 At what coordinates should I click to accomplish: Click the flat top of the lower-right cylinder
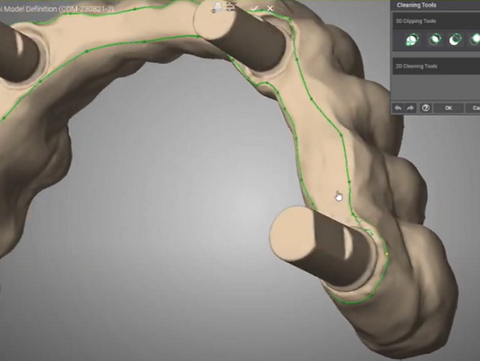click(291, 231)
